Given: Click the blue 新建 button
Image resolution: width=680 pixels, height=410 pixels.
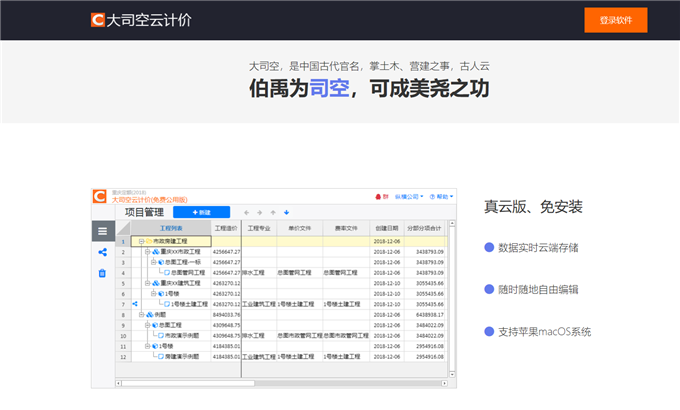Looking at the screenshot, I should pos(201,212).
